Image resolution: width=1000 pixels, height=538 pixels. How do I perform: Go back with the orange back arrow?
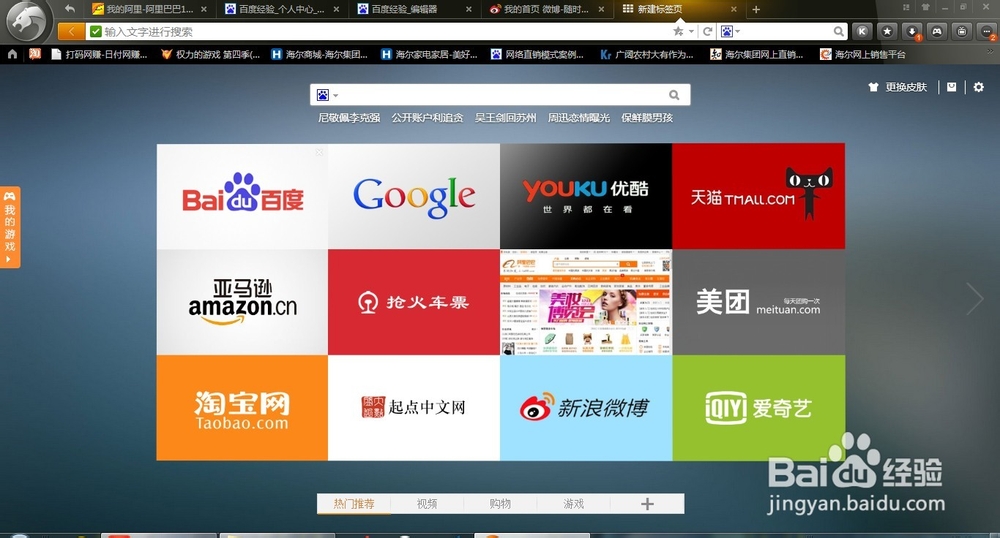tap(71, 31)
